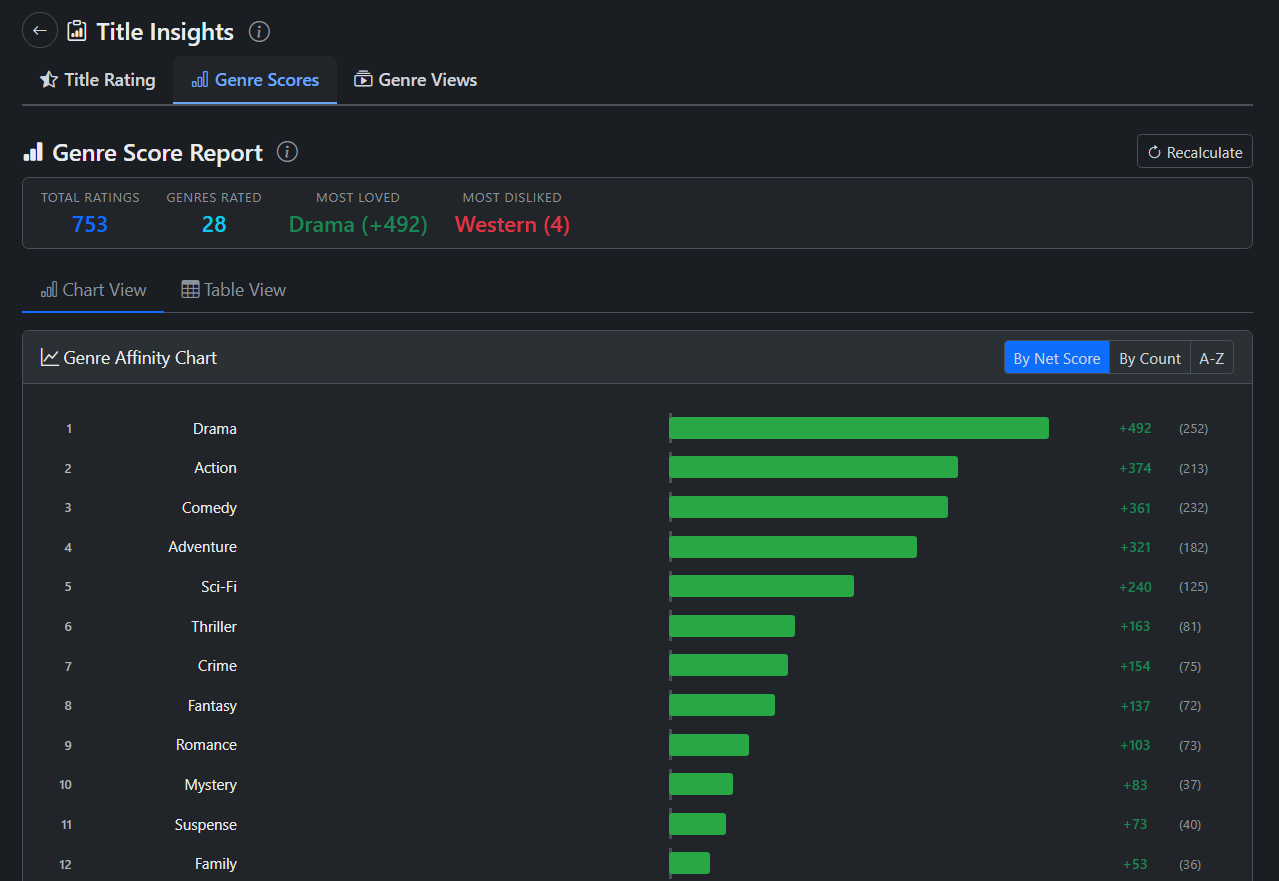1279x881 pixels.
Task: Click the total ratings number 753
Action: (x=90, y=224)
